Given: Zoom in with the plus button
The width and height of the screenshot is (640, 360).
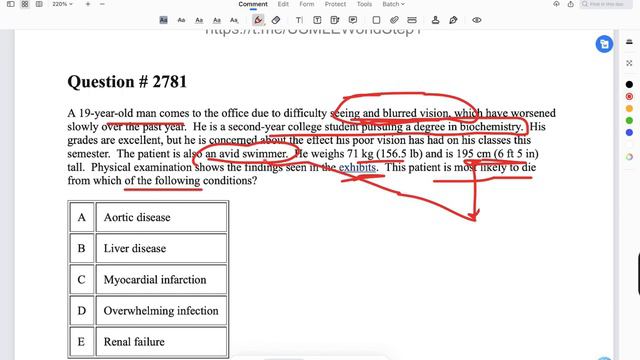Looking at the screenshot, I should [88, 4].
